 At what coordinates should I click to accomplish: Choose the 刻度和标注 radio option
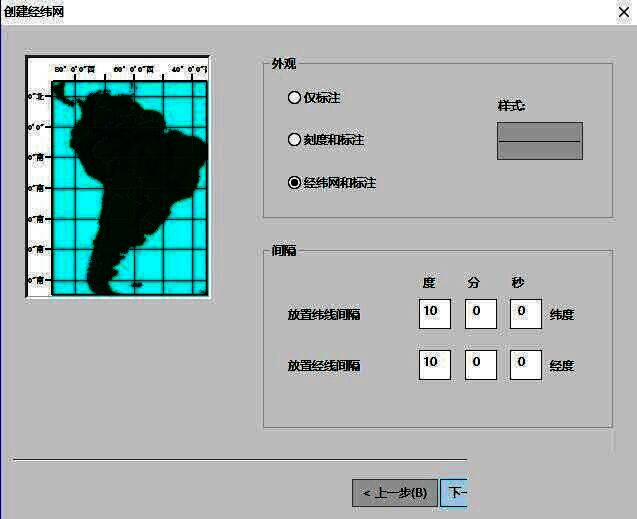coord(294,140)
